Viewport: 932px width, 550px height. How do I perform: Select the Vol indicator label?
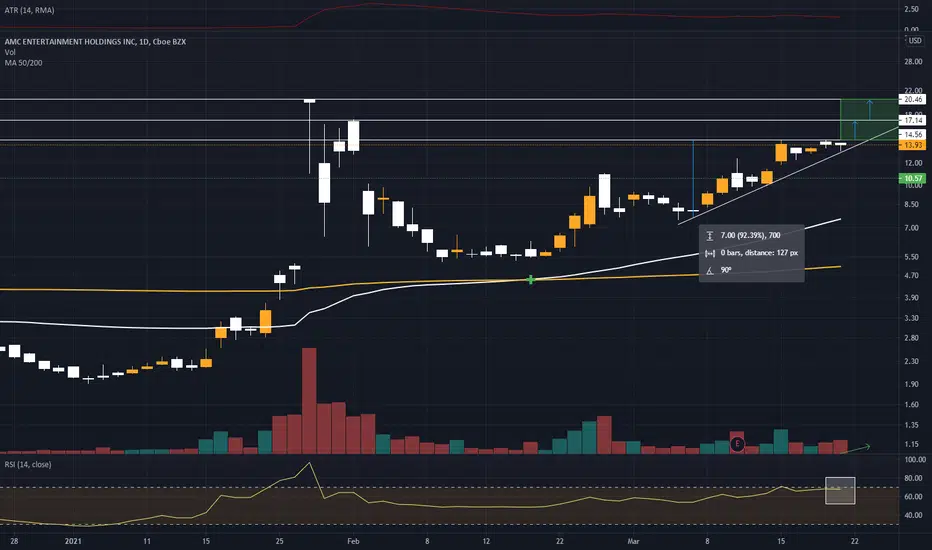click(10, 52)
